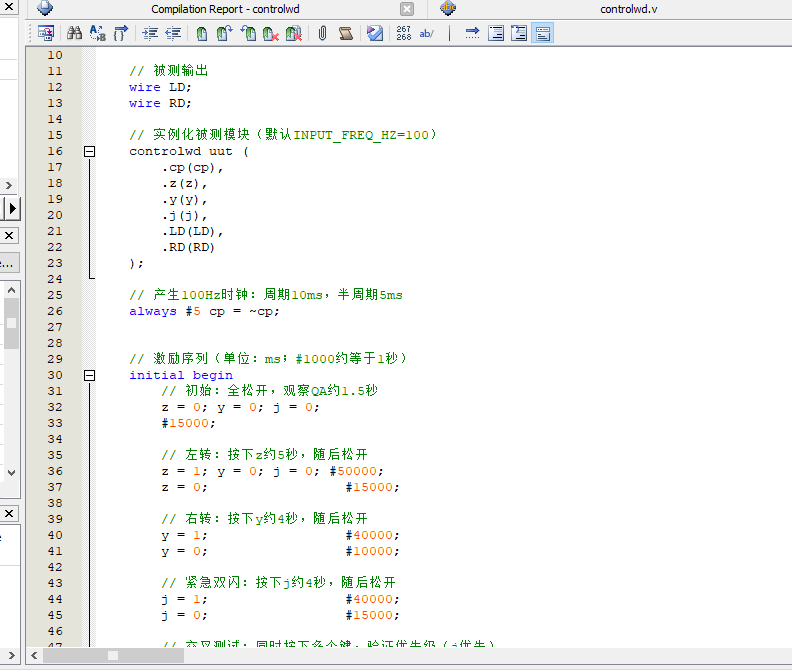Image resolution: width=792 pixels, height=672 pixels.
Task: Click the '#10000;' delay on line 41
Action: (373, 551)
